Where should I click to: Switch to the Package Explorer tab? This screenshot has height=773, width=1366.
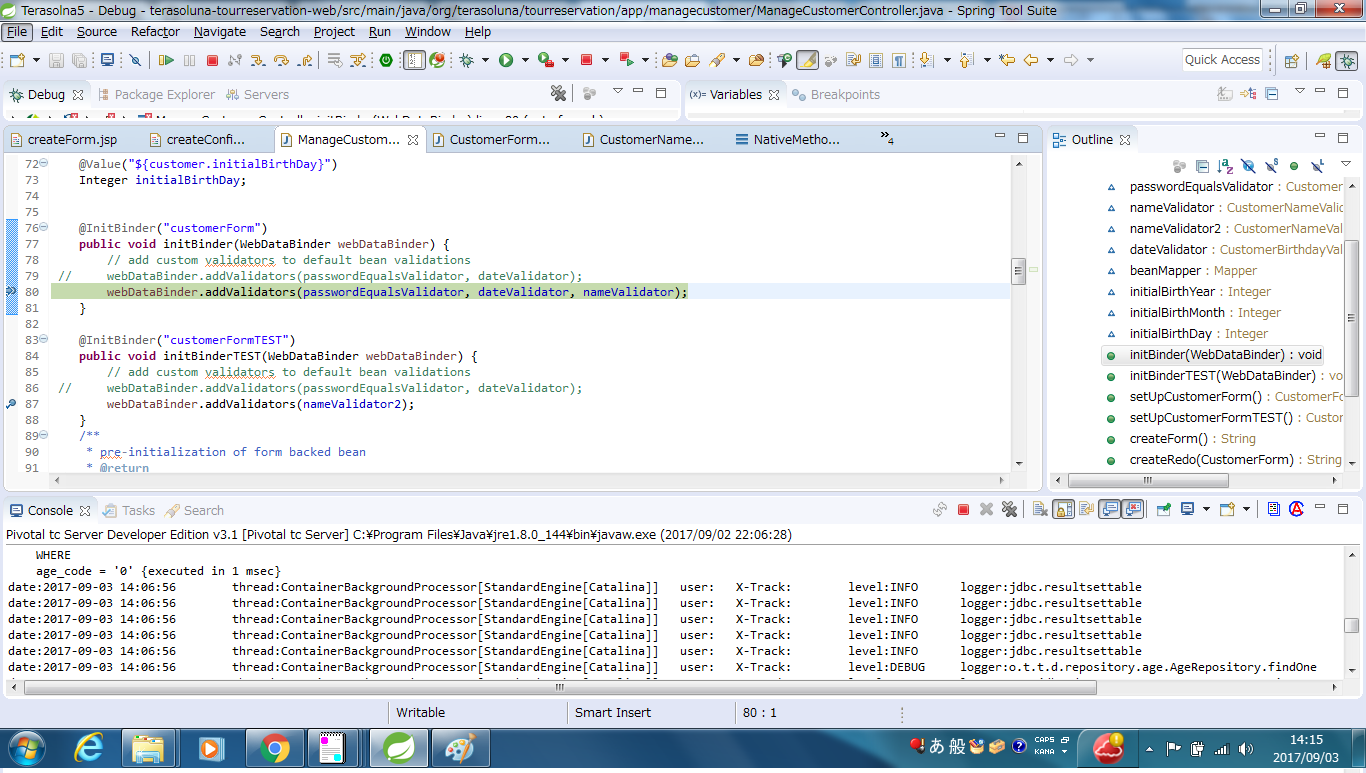(155, 94)
